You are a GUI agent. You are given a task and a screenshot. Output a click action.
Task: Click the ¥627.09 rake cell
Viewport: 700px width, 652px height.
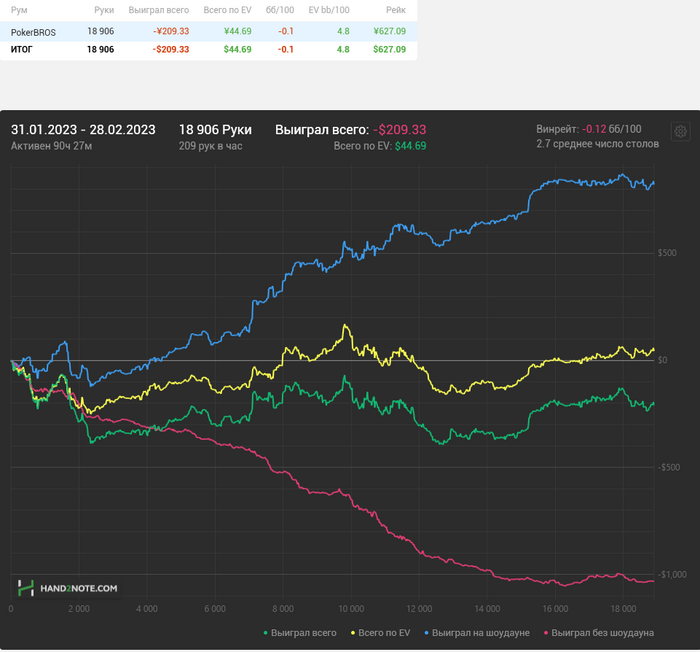click(389, 31)
